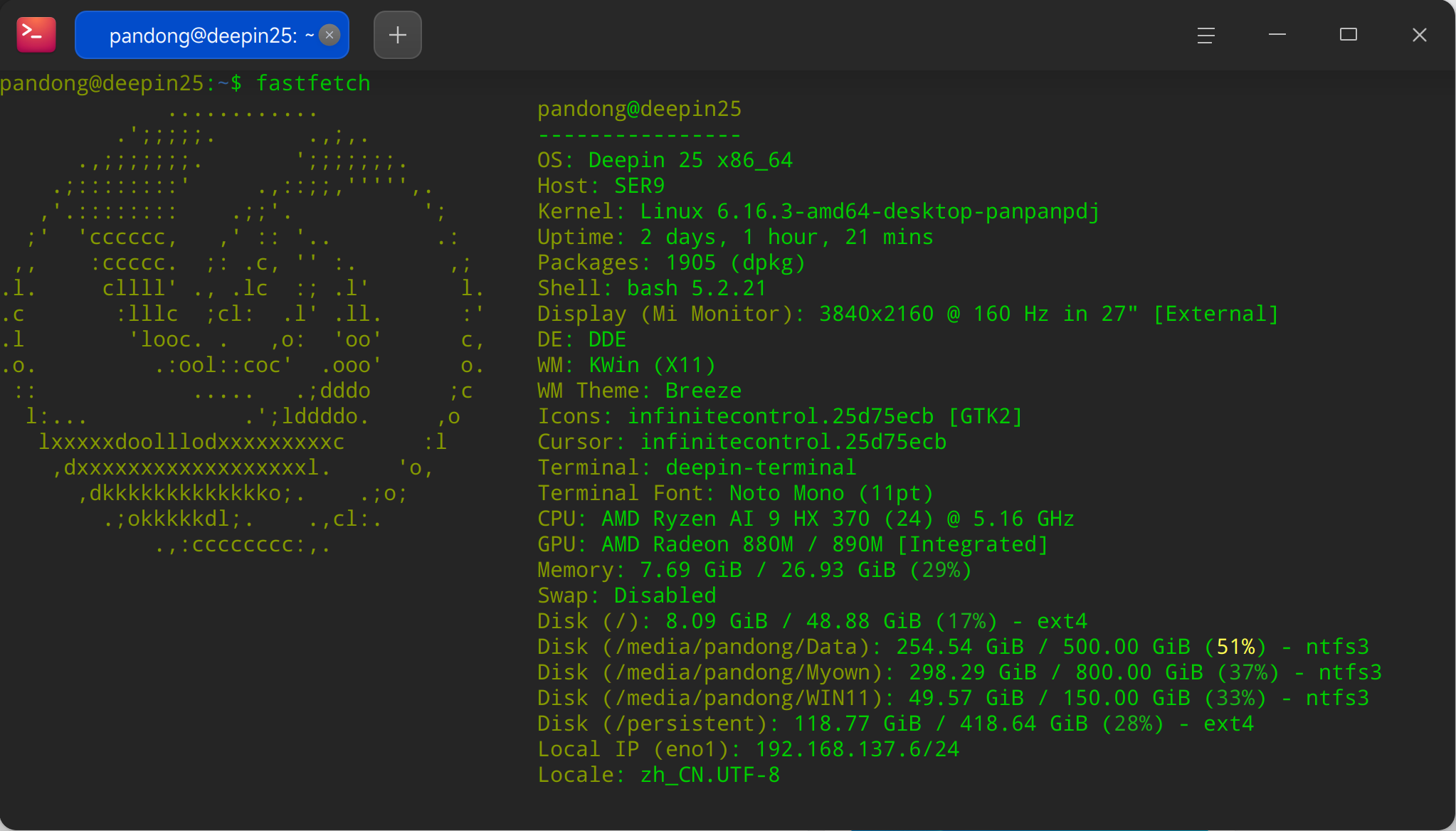This screenshot has width=1456, height=831.
Task: Click the Cursor: infinitecontrol line
Action: [742, 442]
